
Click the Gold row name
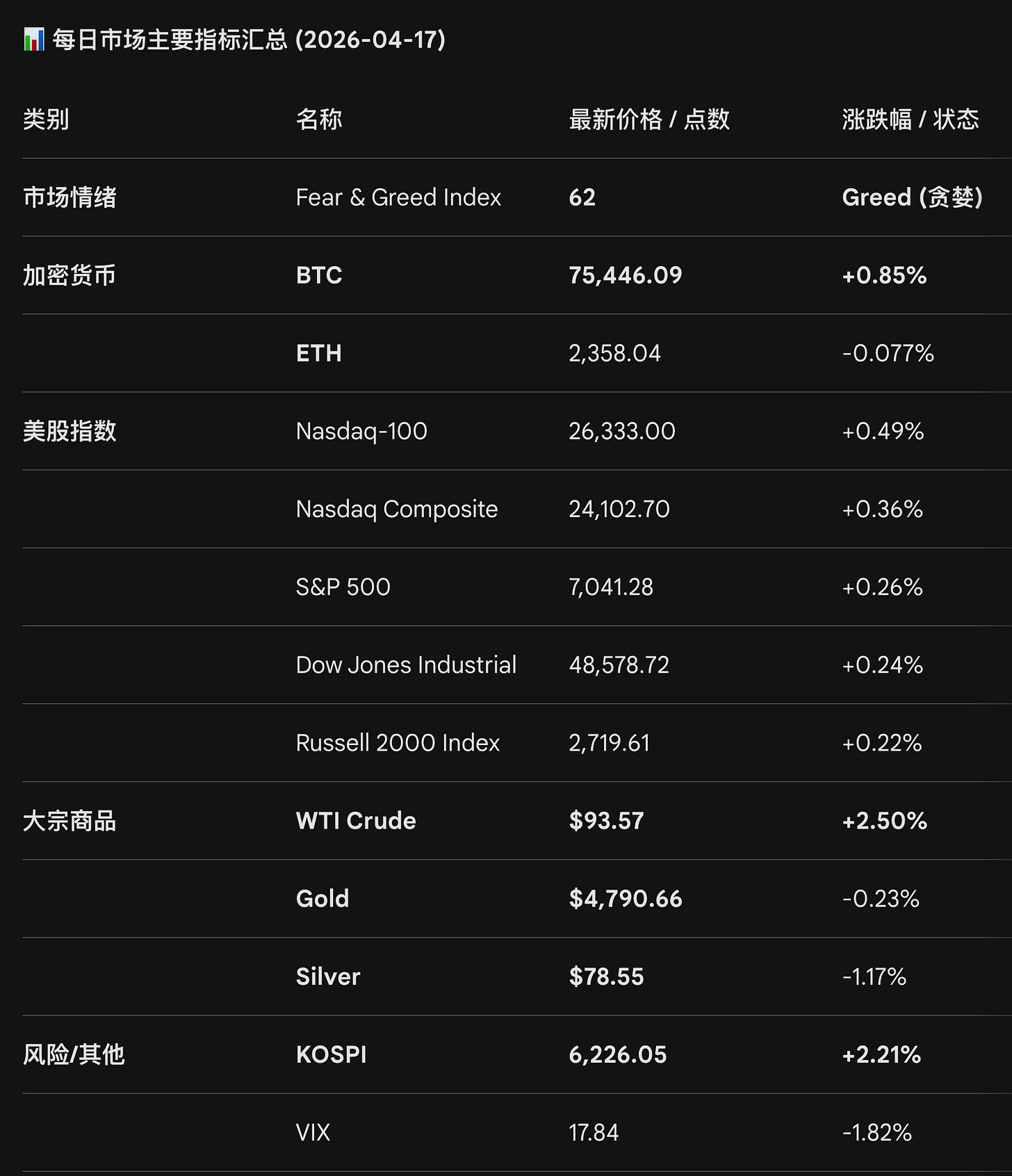[x=323, y=898]
